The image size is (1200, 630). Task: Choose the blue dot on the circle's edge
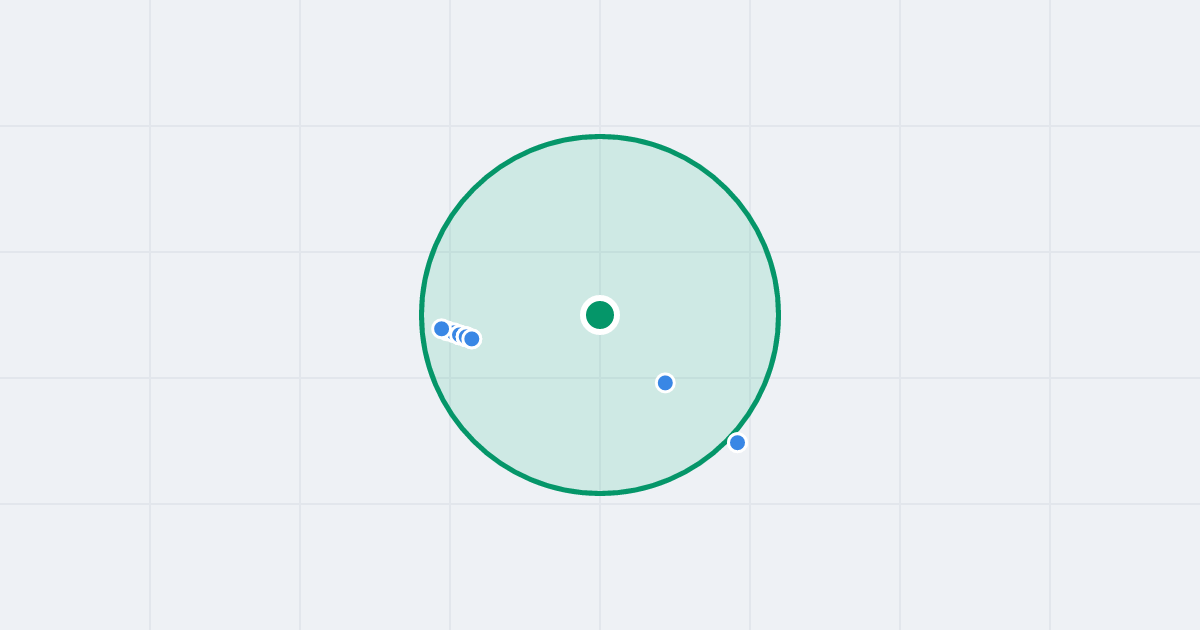(737, 442)
